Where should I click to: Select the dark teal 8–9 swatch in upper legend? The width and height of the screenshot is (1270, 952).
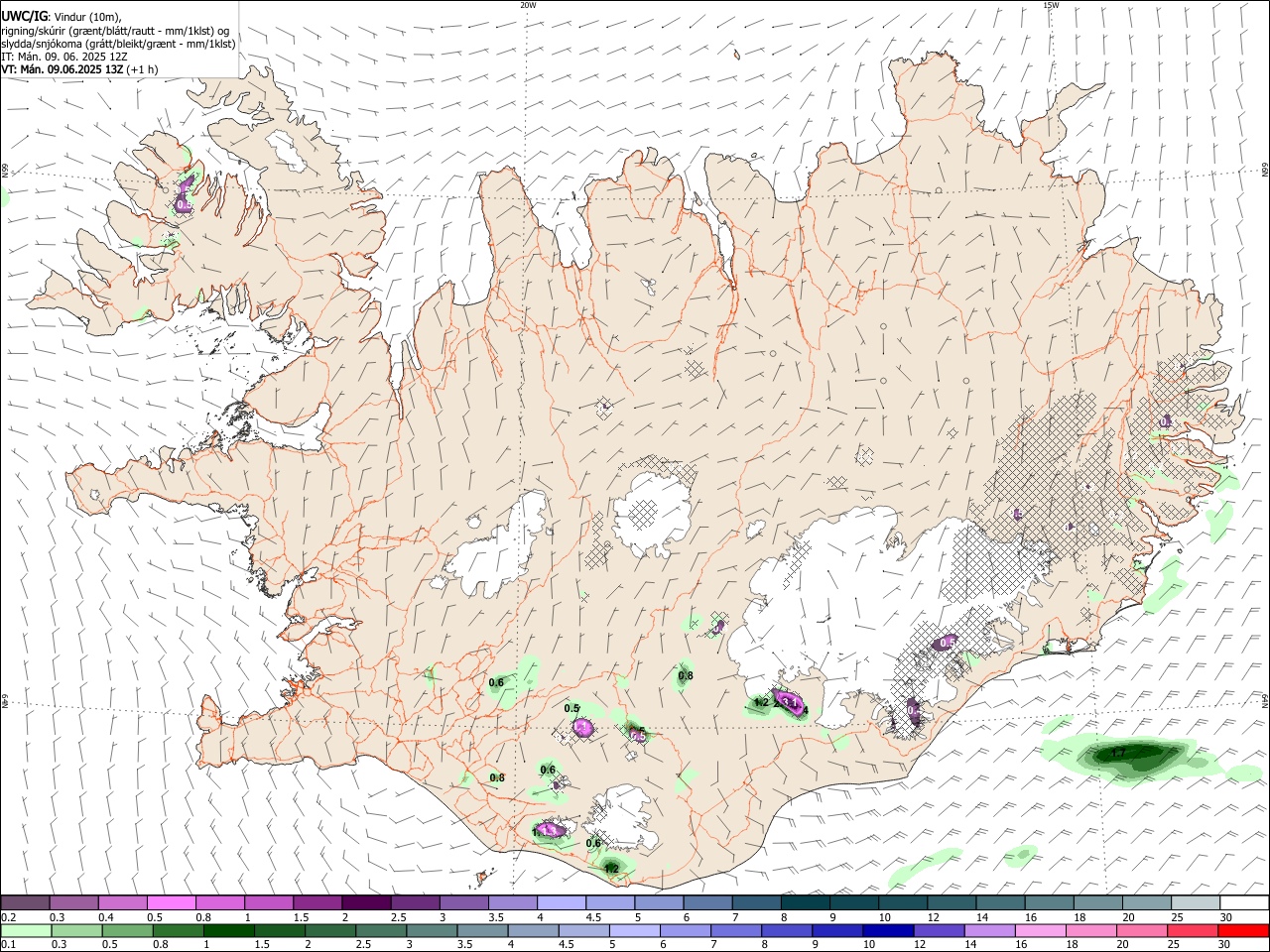pos(806,903)
